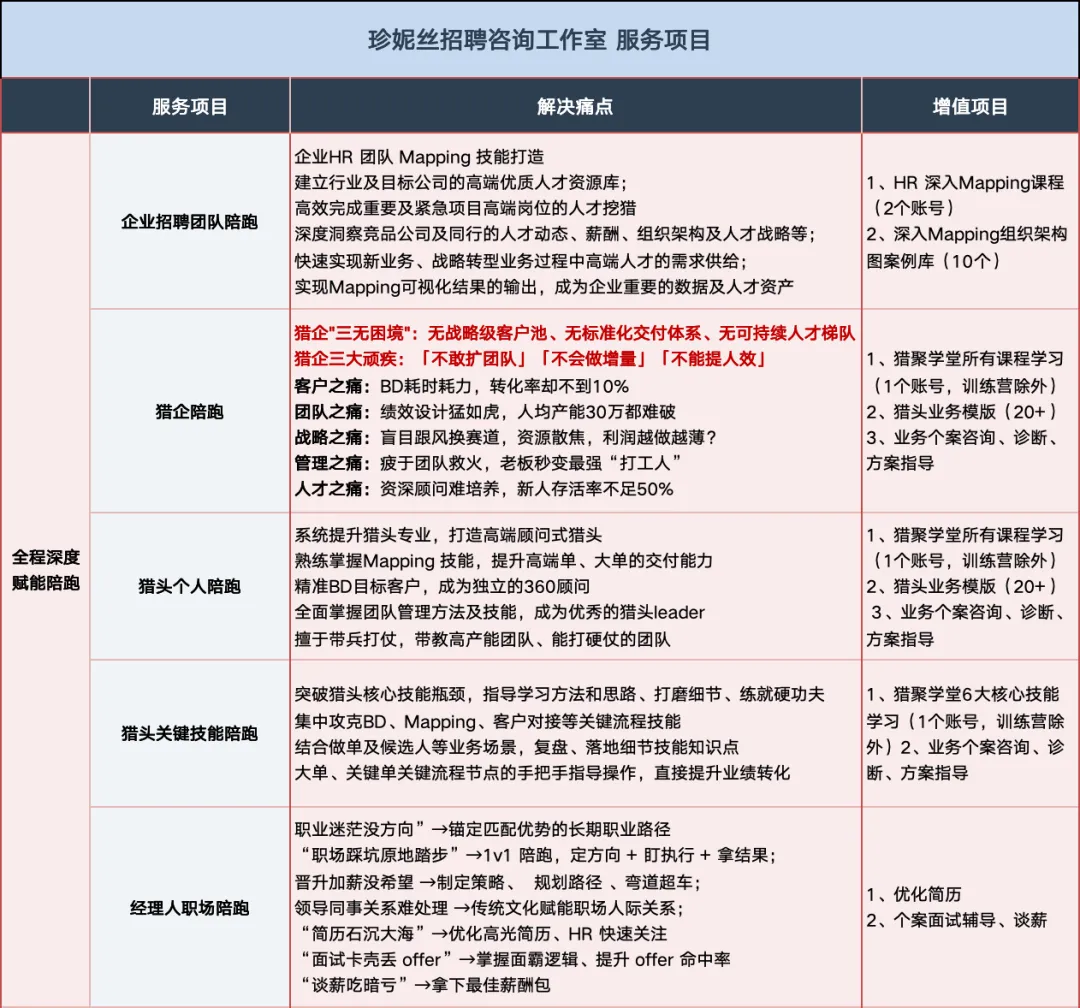Click the line 客户之痛: BD耗时耗力
1080x1008 pixels.
(461, 386)
